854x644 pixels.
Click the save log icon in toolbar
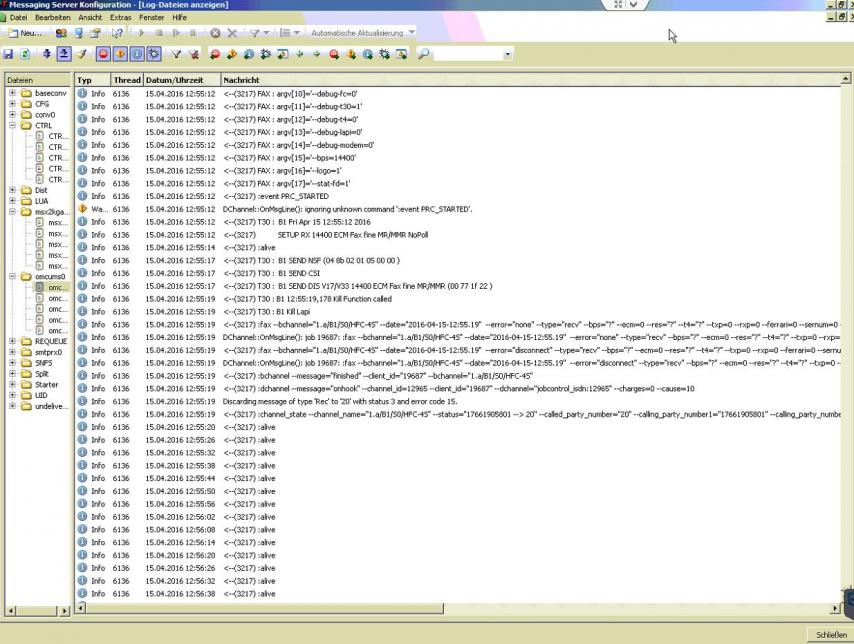[x=9, y=54]
